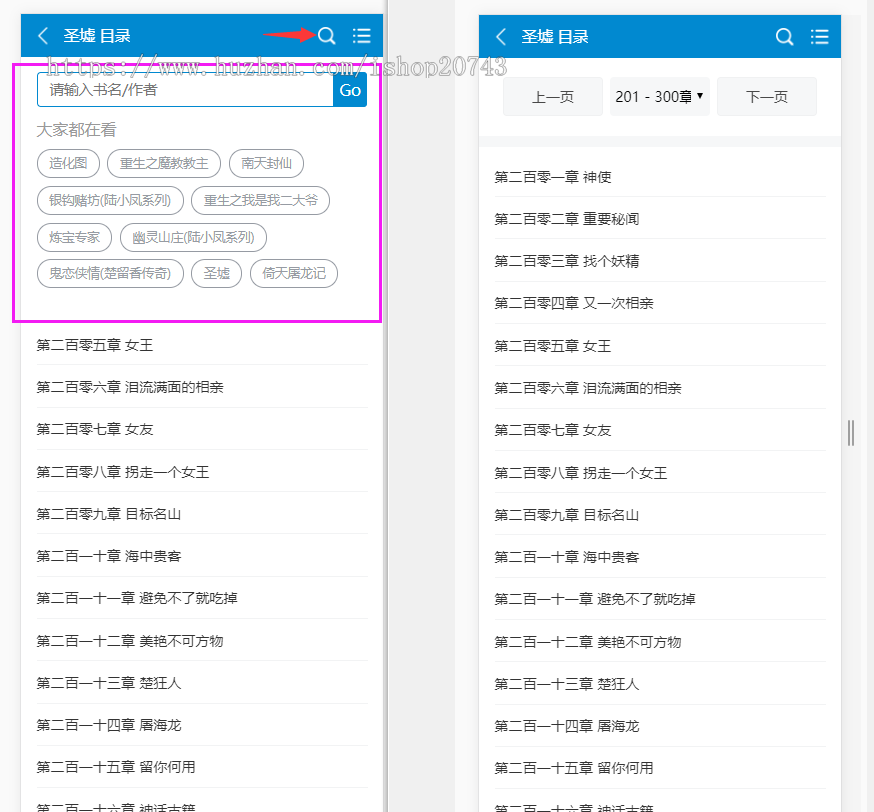Open chapter 第二百零一章 神使
The height and width of the screenshot is (812, 874).
point(553,177)
